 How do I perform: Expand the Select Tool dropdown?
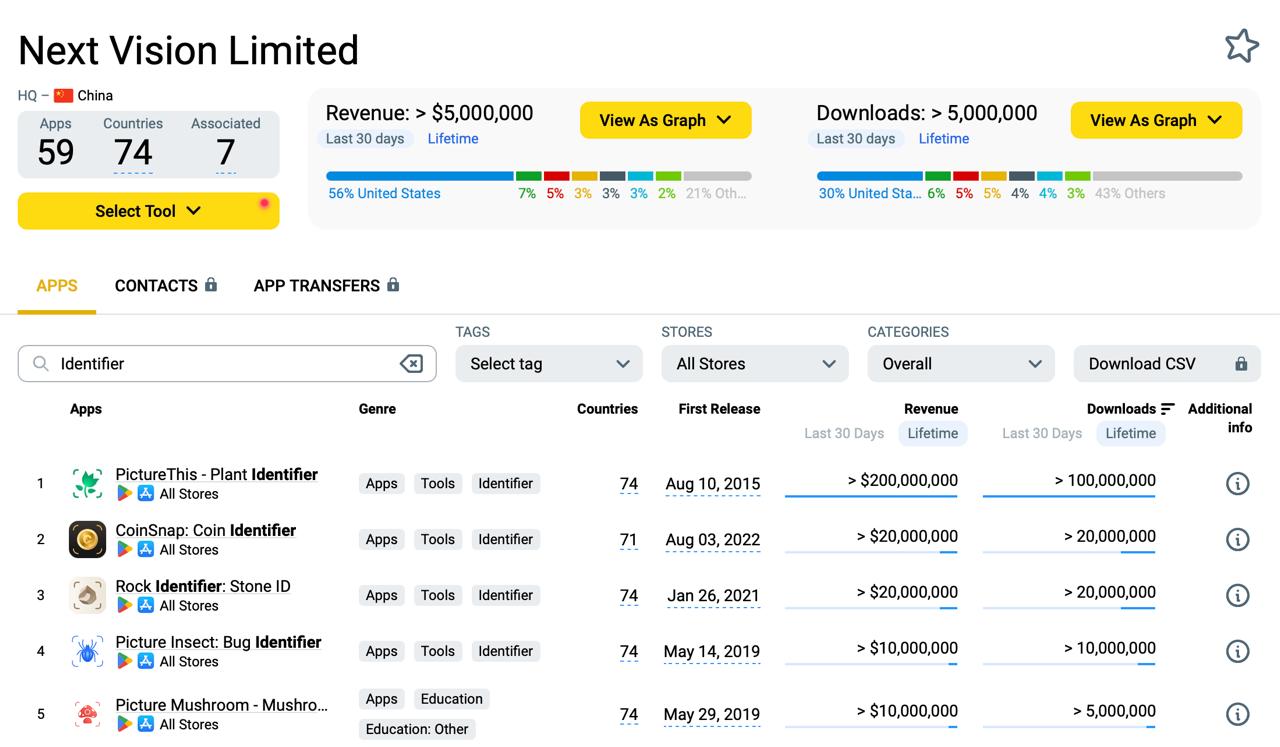(148, 211)
